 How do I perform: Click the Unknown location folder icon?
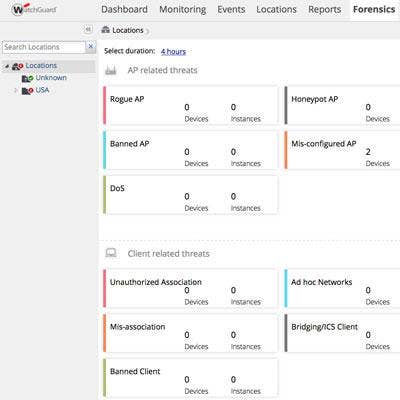tap(27, 78)
